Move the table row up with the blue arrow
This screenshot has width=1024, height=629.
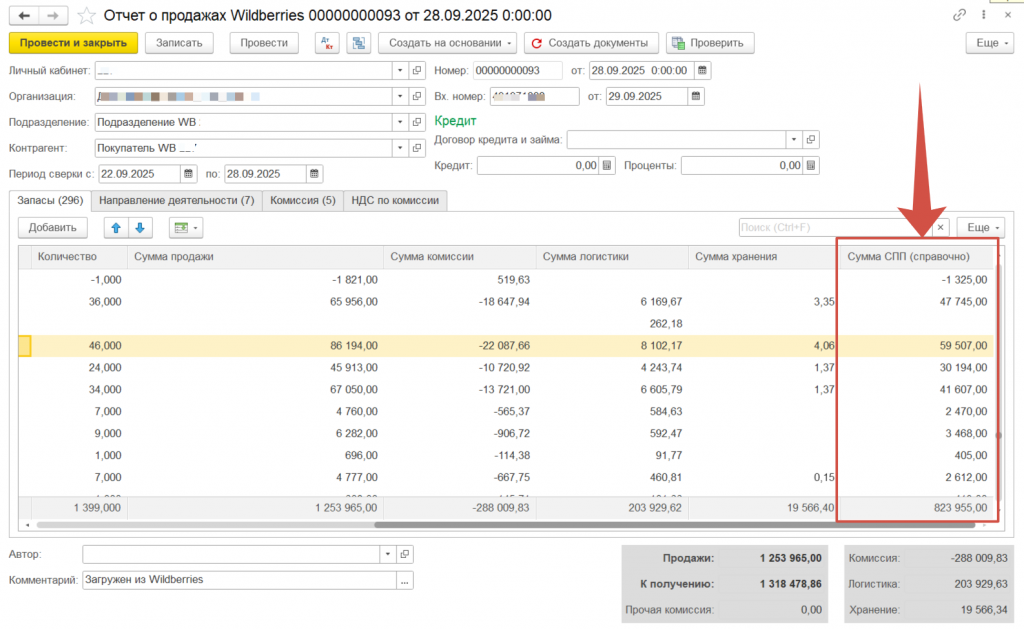click(x=116, y=228)
